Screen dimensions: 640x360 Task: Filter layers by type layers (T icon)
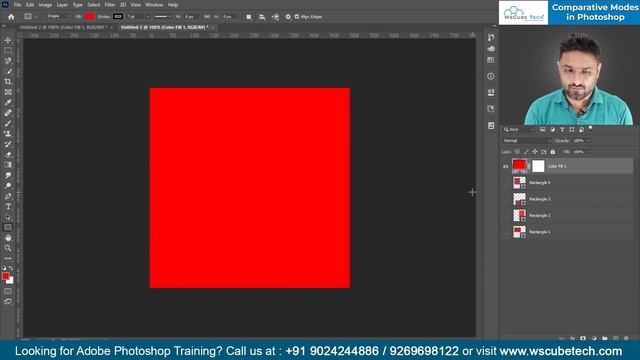[x=562, y=129]
